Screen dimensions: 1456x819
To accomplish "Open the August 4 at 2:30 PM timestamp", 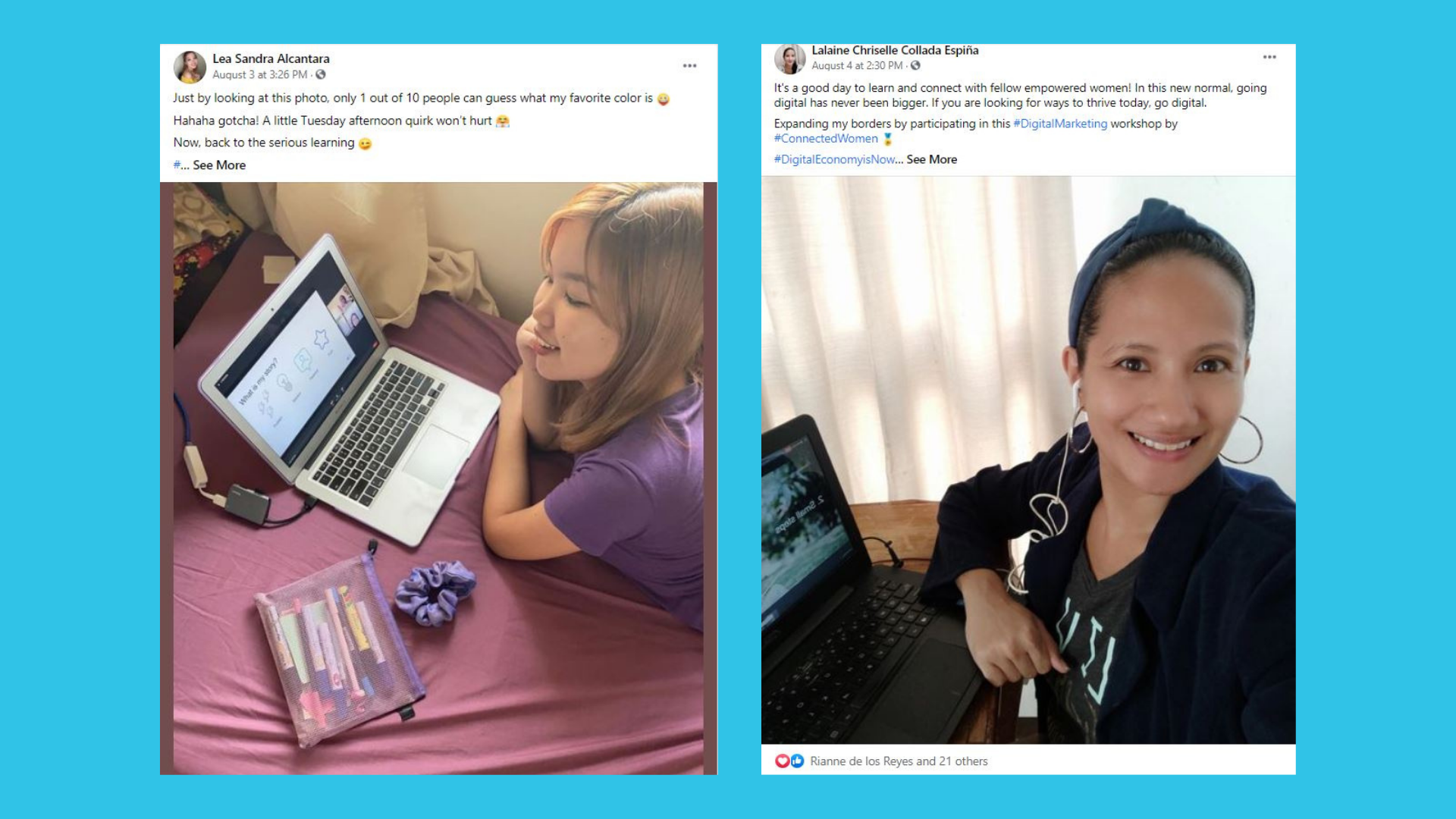I will 857,65.
